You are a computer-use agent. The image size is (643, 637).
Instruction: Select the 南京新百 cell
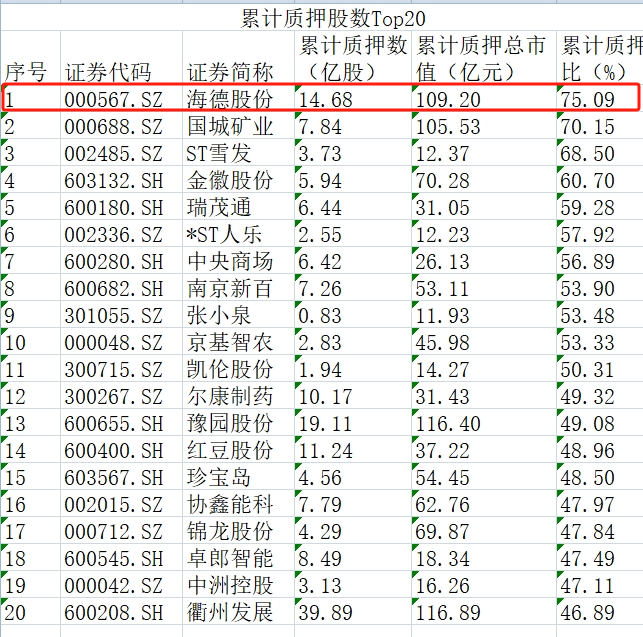coord(238,288)
